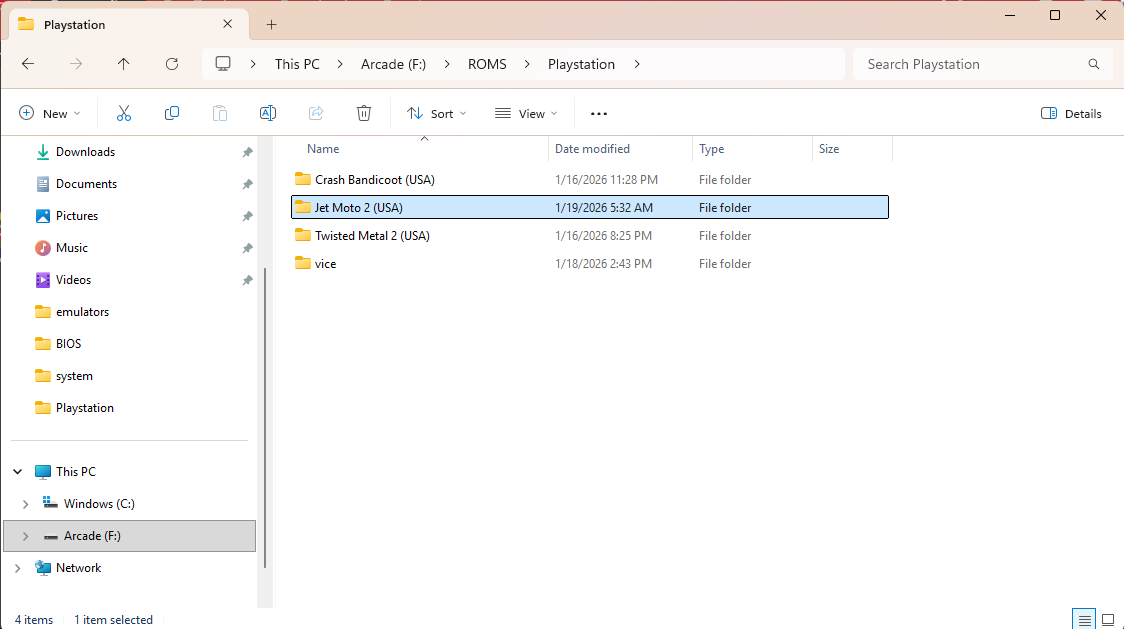Switch to large thumbnails view layout
Image resolution: width=1124 pixels, height=629 pixels.
(x=1107, y=620)
